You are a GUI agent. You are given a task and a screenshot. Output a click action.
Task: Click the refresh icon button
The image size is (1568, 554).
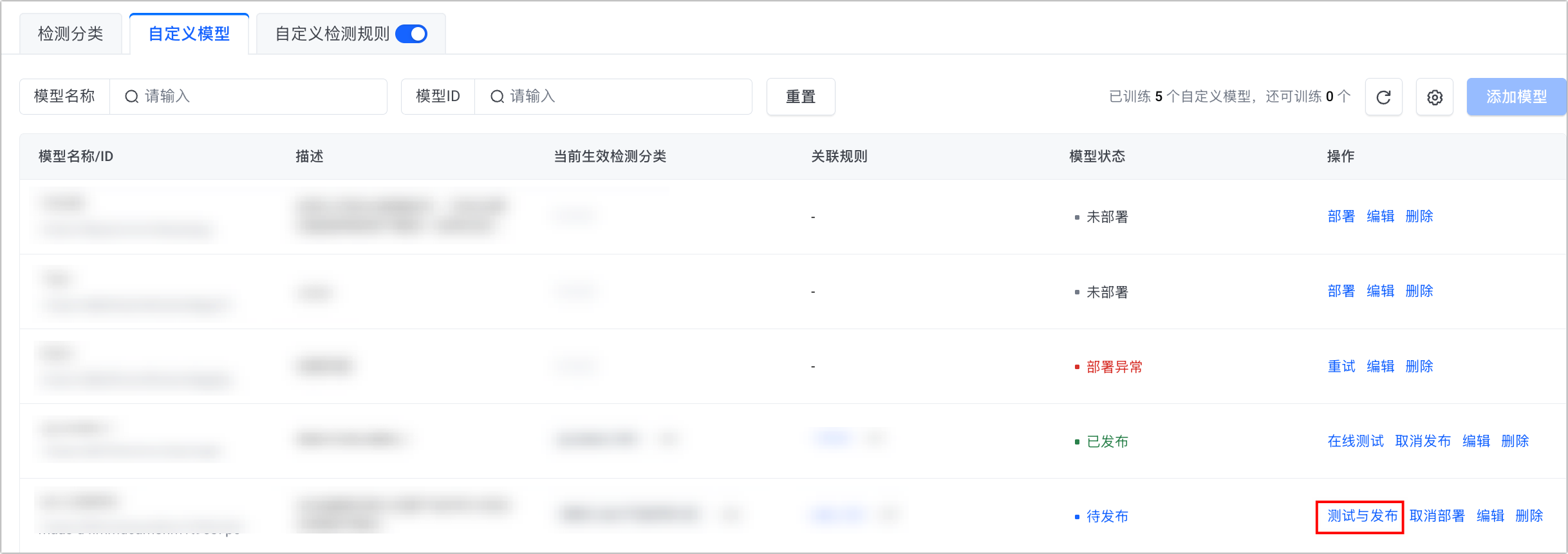1383,97
